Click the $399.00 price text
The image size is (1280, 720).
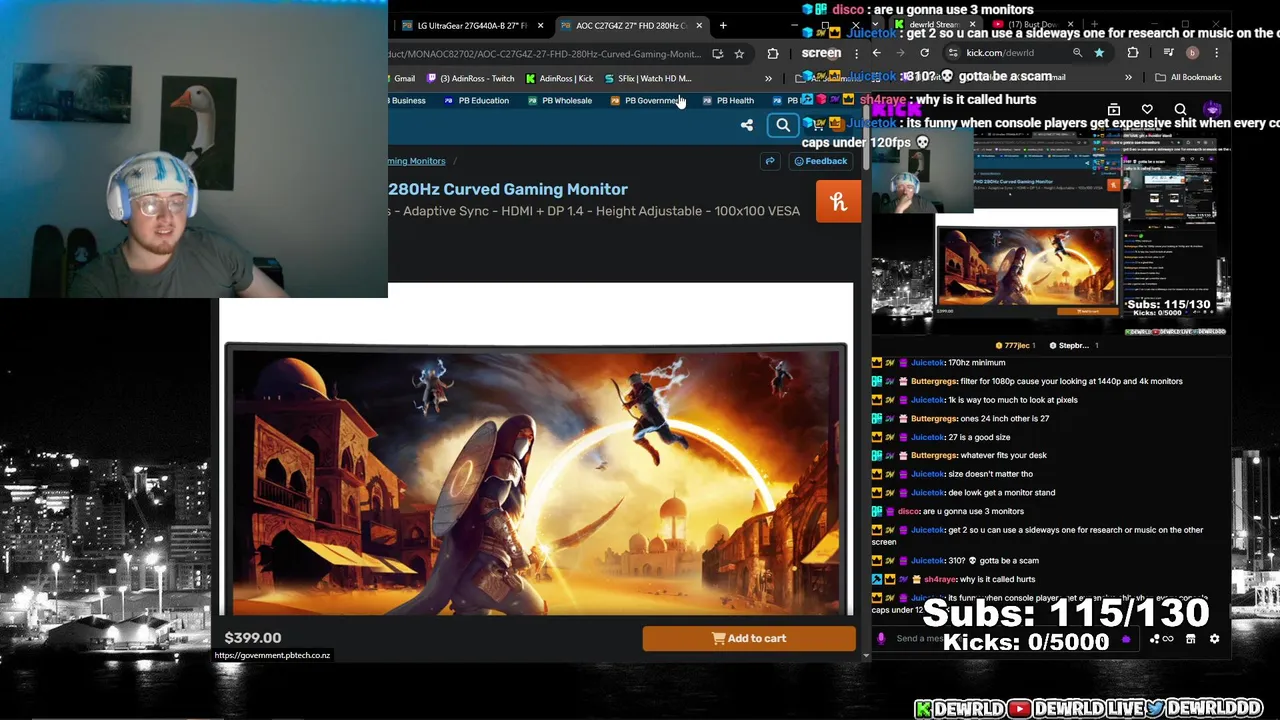[x=253, y=637]
